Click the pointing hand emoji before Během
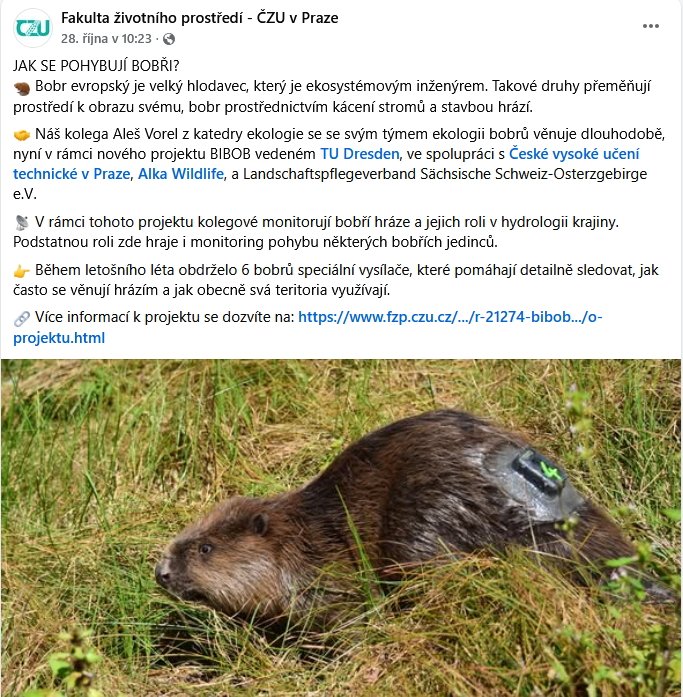The height and width of the screenshot is (697, 683). (21, 271)
